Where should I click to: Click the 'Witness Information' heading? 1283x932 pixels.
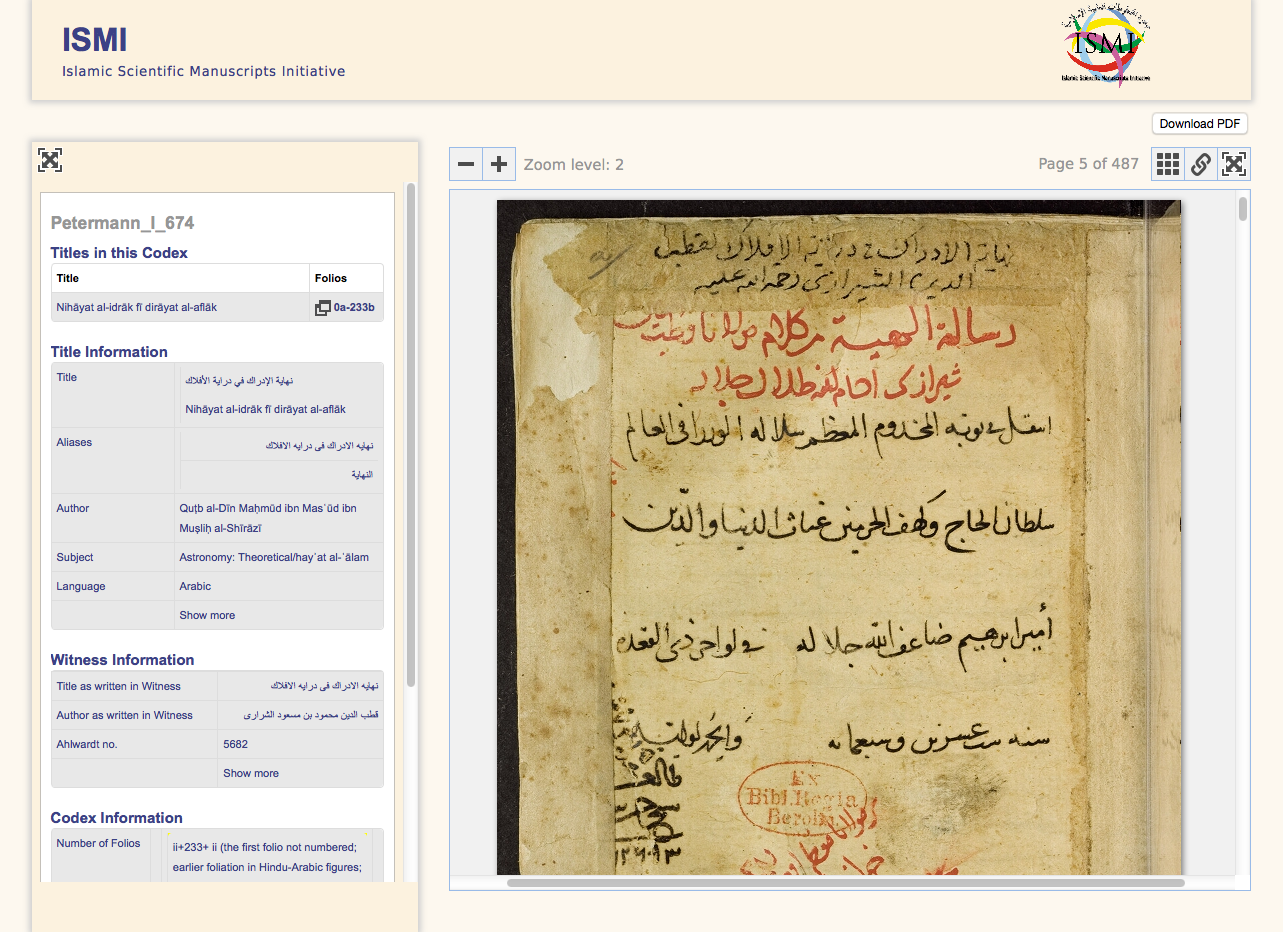coord(122,660)
